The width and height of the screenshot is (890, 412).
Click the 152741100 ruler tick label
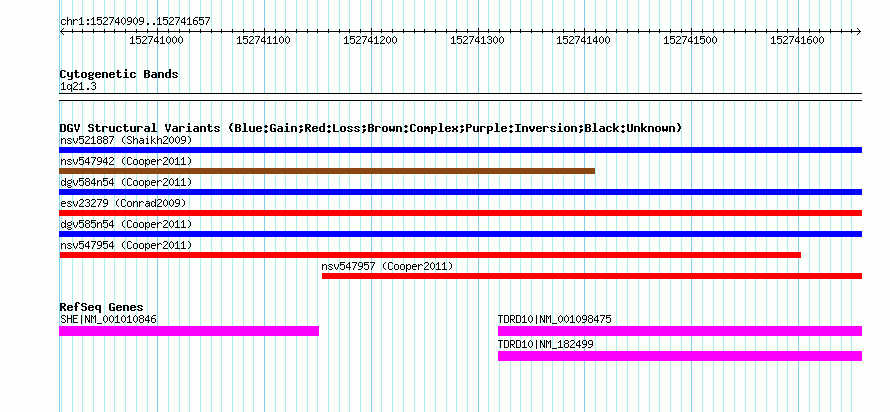click(263, 40)
